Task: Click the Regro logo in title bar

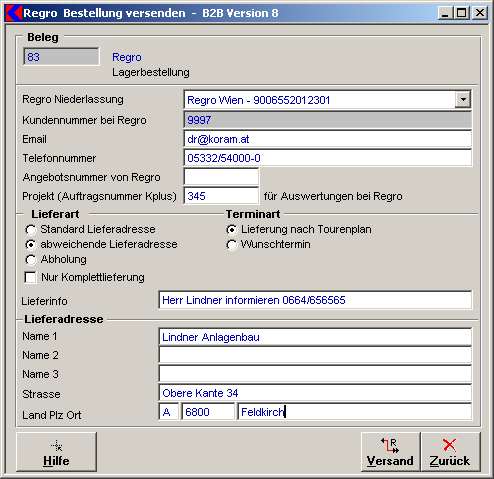Action: [x=14, y=13]
